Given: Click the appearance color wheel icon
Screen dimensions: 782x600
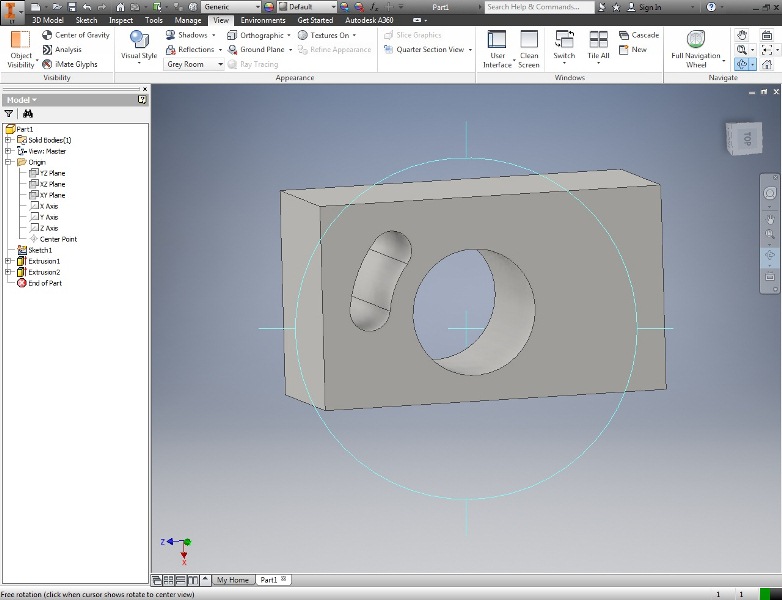Looking at the screenshot, I should (269, 6).
